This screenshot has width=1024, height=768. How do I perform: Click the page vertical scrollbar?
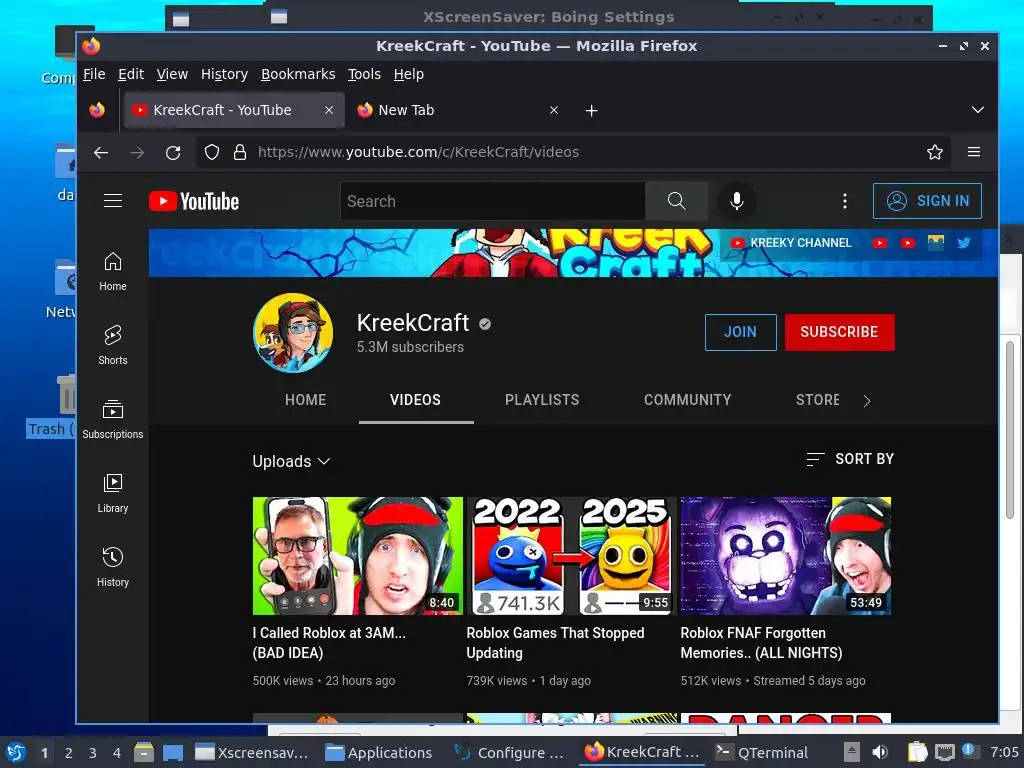[1010, 430]
